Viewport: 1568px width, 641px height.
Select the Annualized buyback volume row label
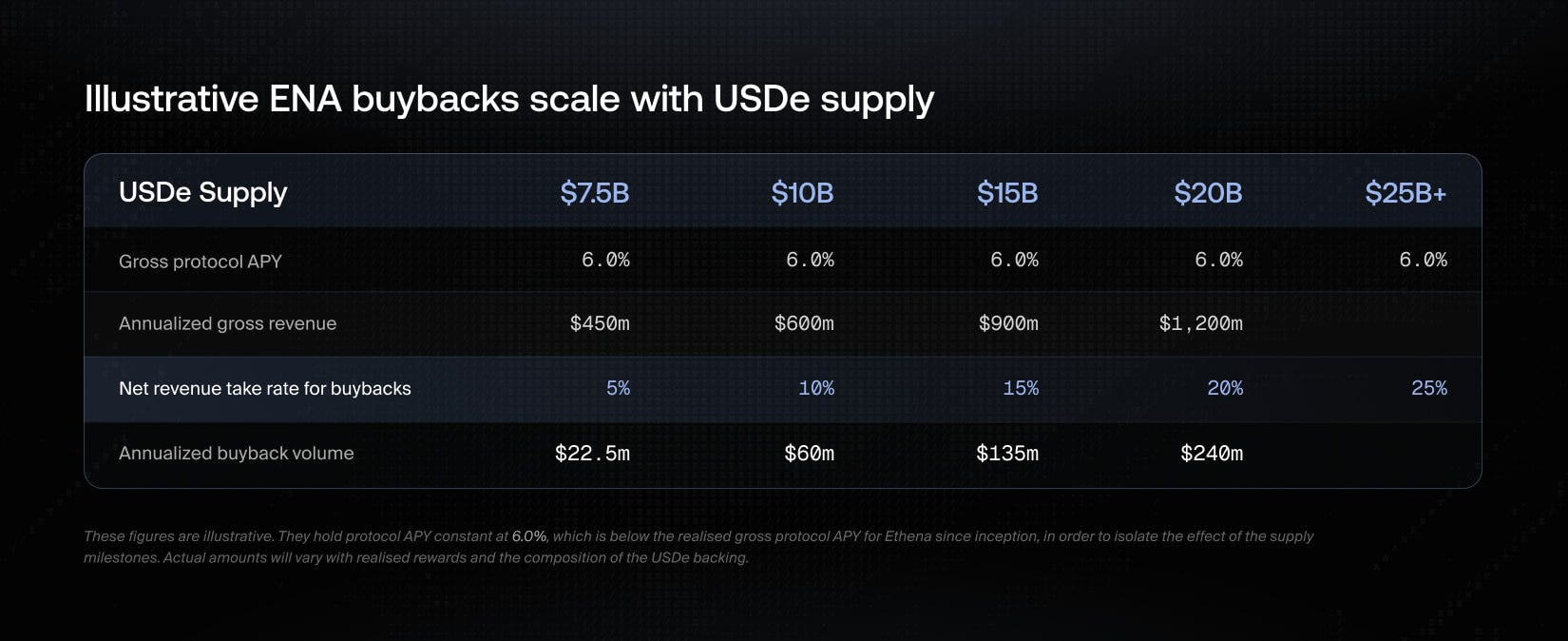pyautogui.click(x=236, y=454)
